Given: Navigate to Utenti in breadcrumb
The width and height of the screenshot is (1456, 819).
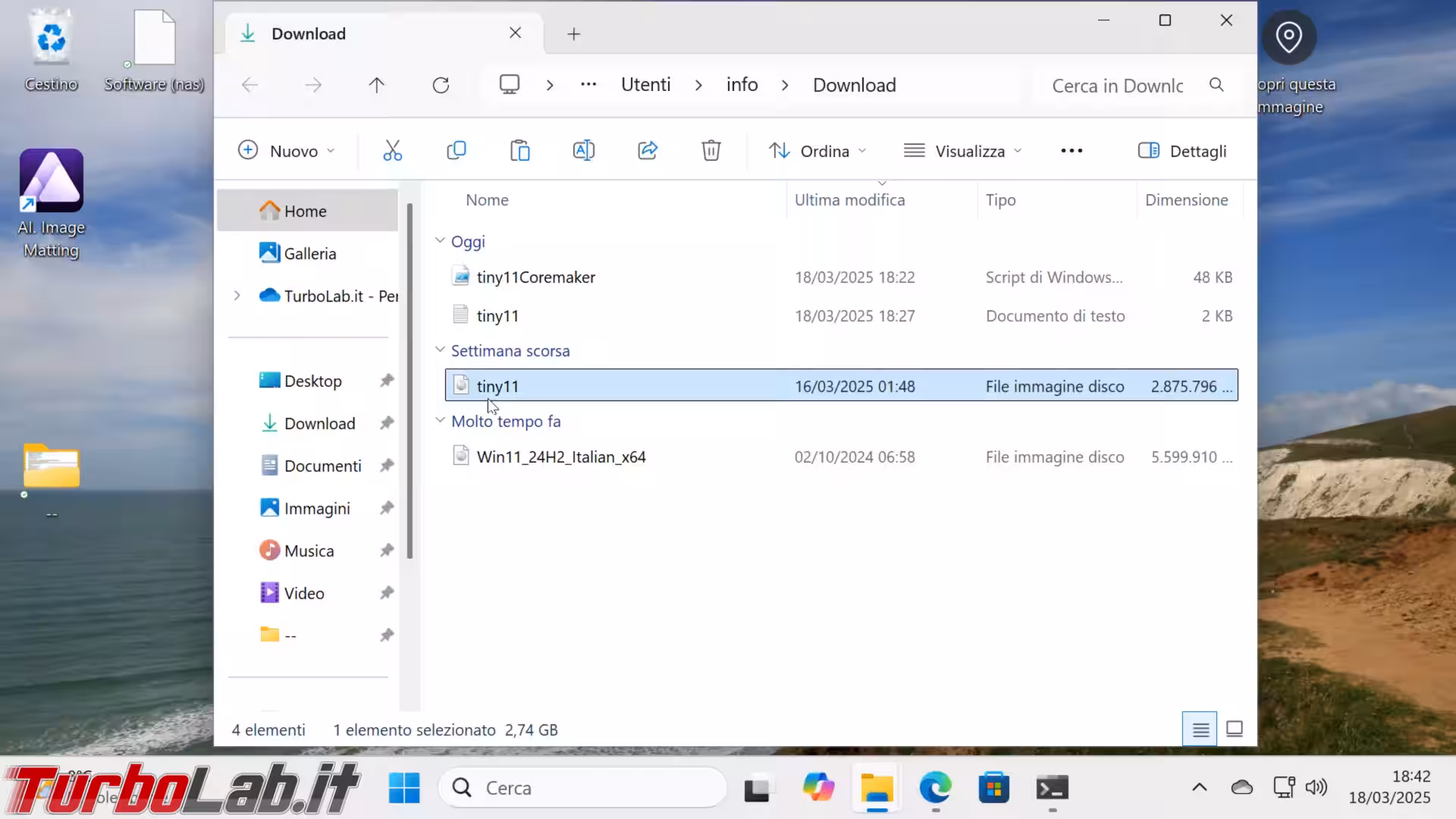Looking at the screenshot, I should click(645, 85).
